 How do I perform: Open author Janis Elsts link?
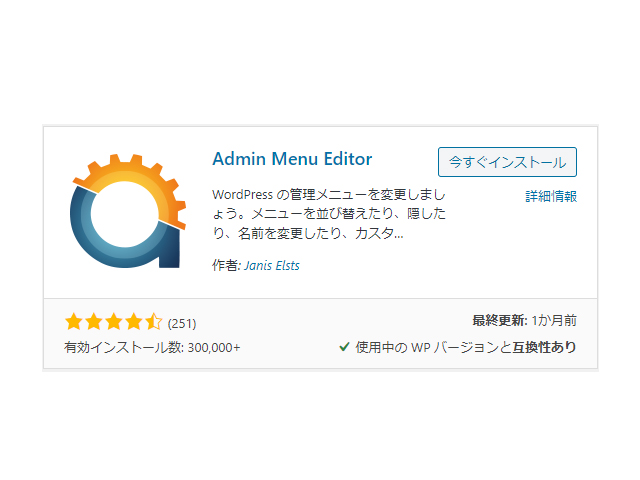(272, 266)
